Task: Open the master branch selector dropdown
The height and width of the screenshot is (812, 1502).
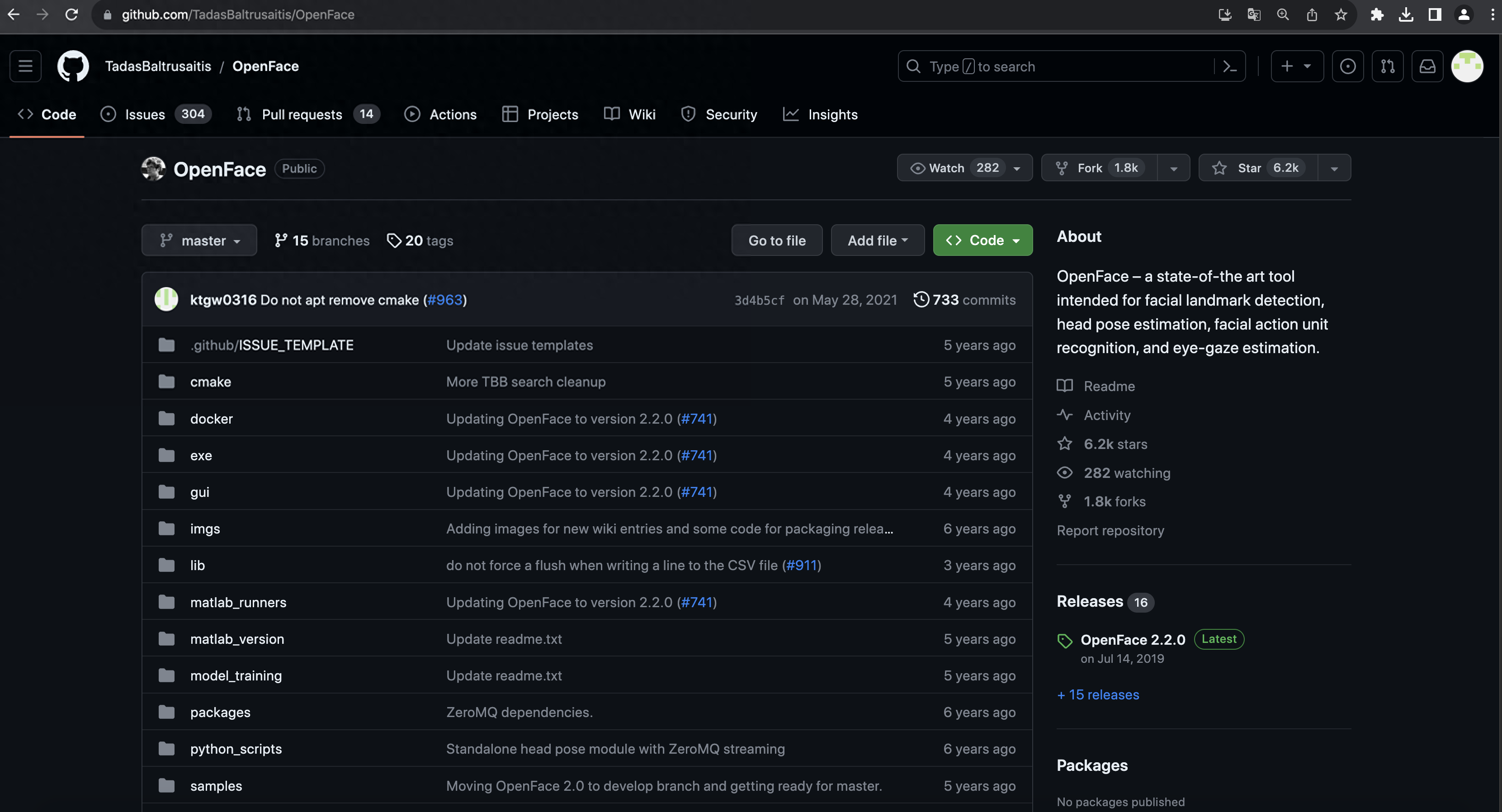Action: [199, 240]
